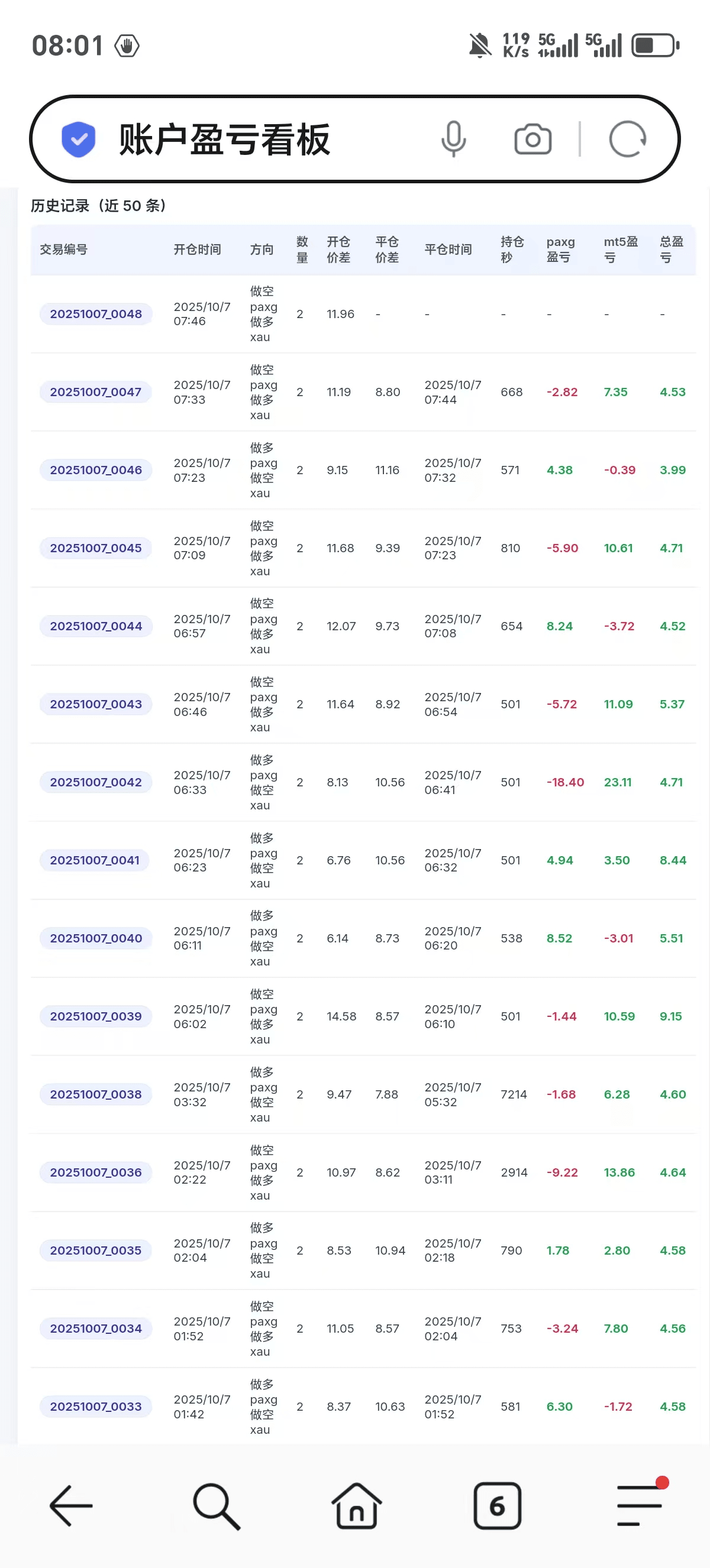
Task: Go to browser home page
Action: 356,1506
